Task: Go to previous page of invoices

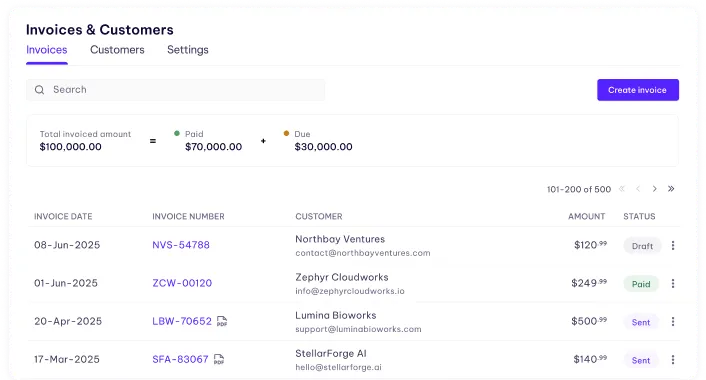Action: click(638, 189)
